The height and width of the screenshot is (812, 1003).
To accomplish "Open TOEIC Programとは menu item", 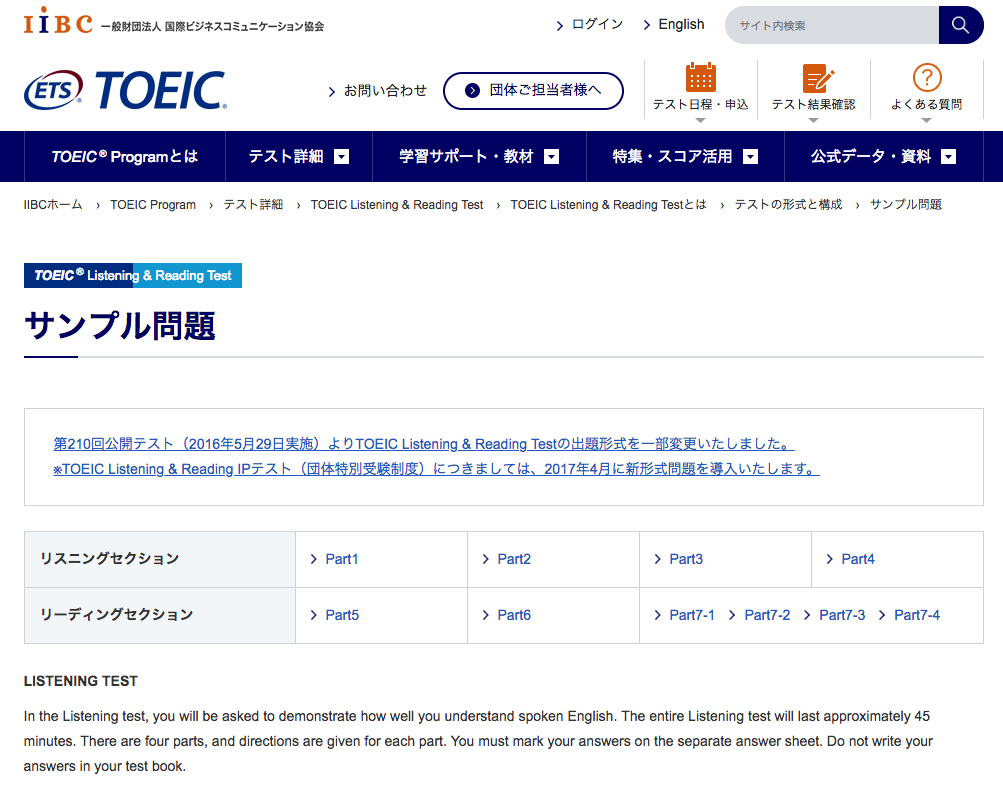I will coord(125,157).
